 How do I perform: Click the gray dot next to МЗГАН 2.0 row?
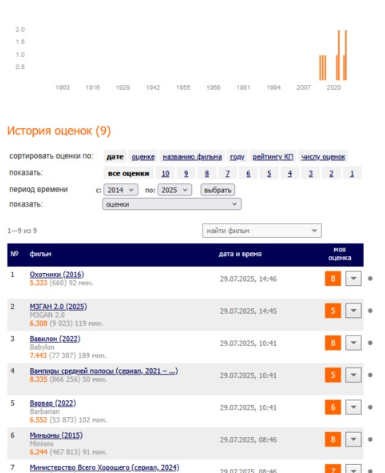370,311
